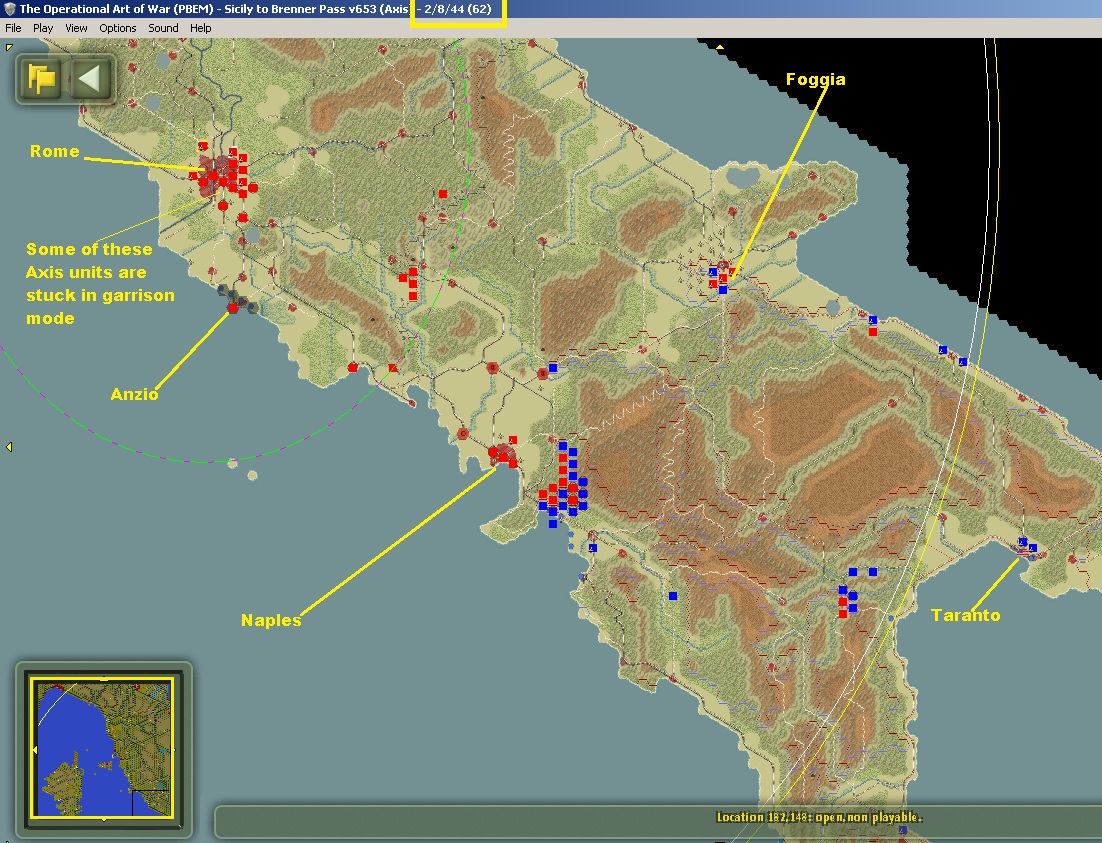Open the Sound menu
The width and height of the screenshot is (1102, 843).
pyautogui.click(x=163, y=28)
